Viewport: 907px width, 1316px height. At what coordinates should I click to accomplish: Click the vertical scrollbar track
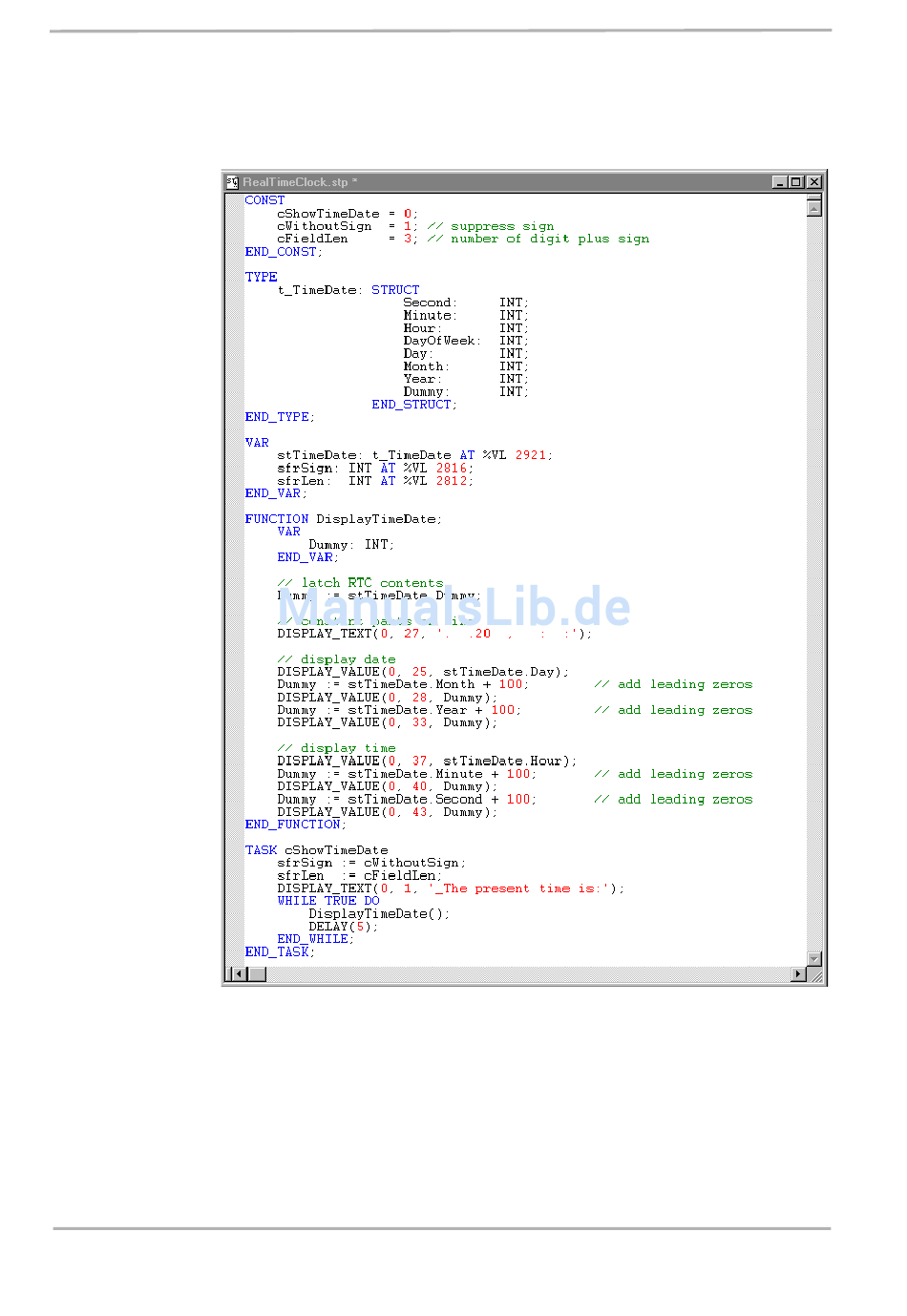[814, 573]
